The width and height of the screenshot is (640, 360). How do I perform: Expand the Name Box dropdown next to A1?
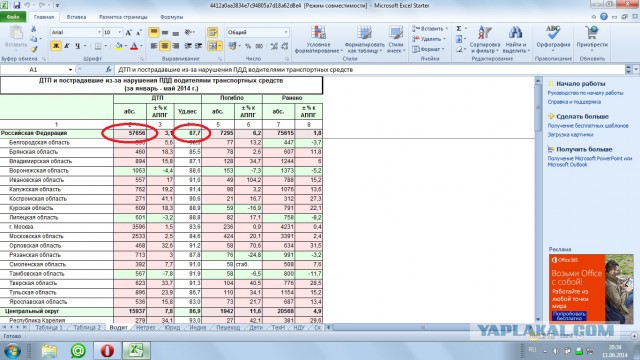point(70,70)
